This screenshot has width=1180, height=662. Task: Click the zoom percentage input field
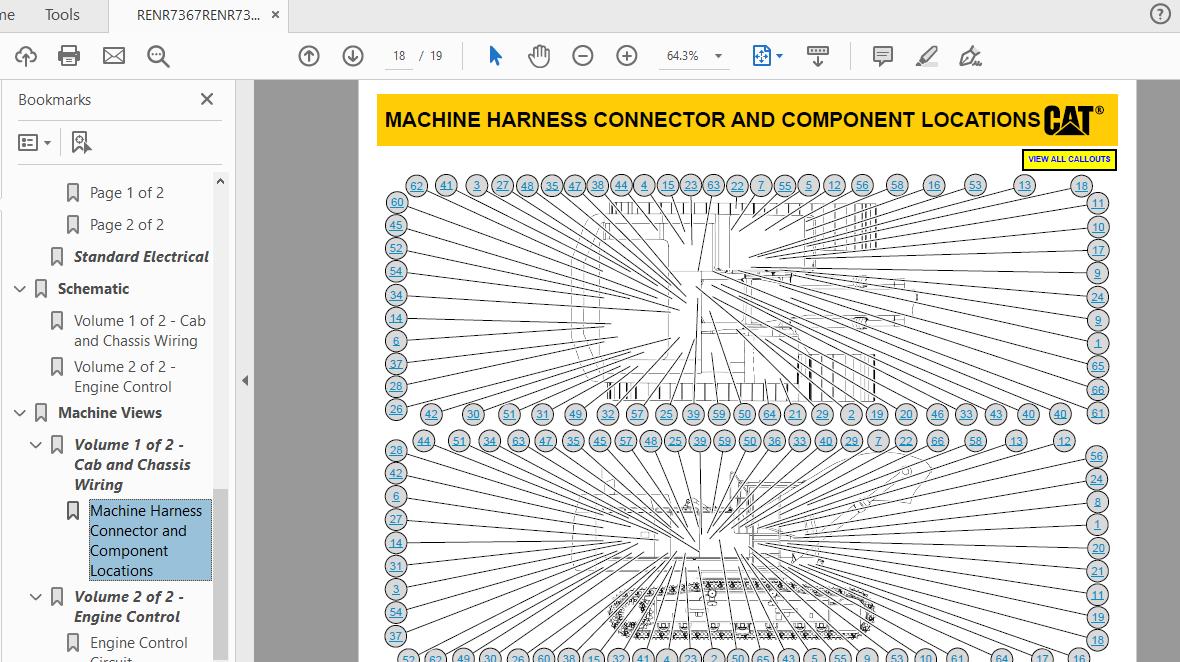pos(683,56)
